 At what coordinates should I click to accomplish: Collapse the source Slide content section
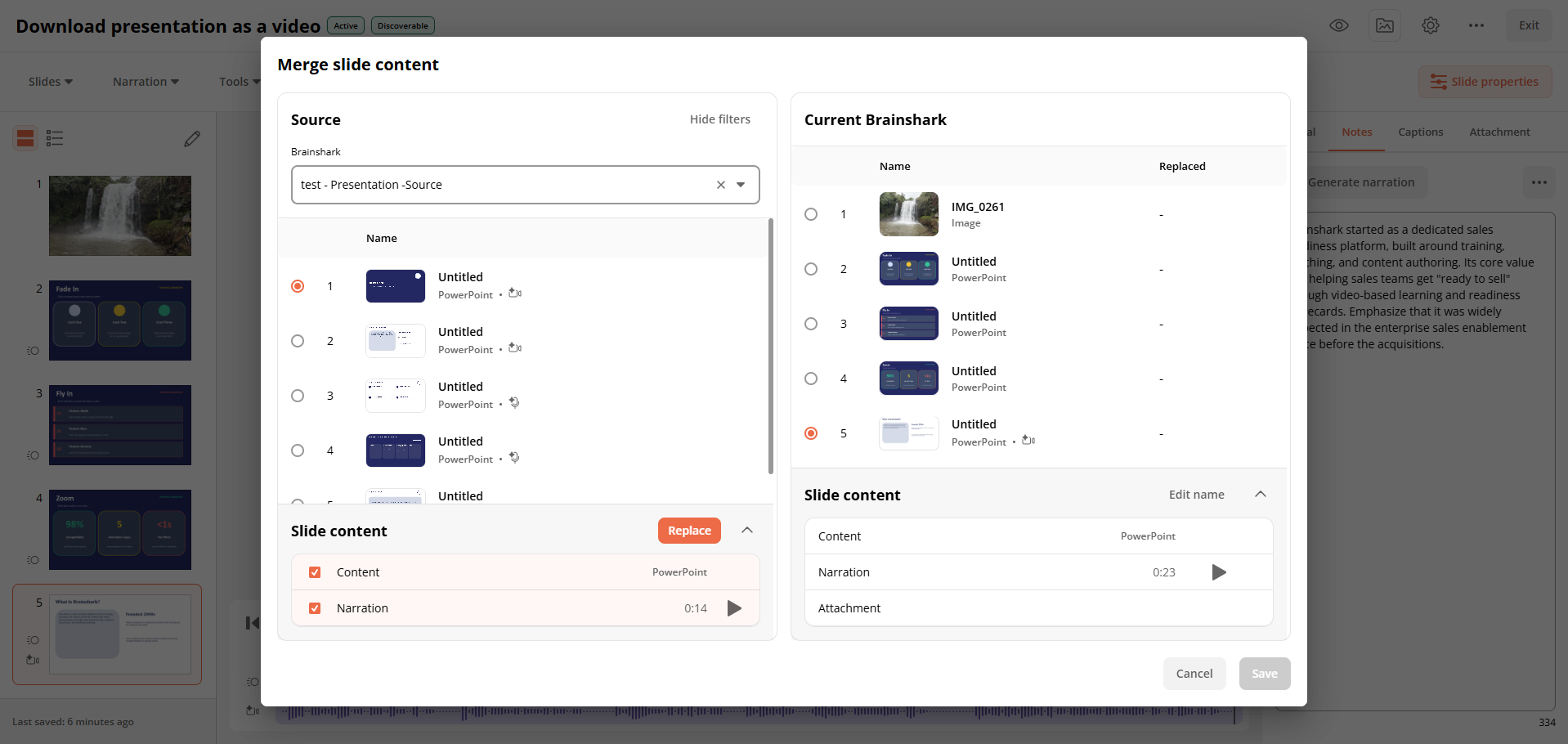(x=747, y=531)
